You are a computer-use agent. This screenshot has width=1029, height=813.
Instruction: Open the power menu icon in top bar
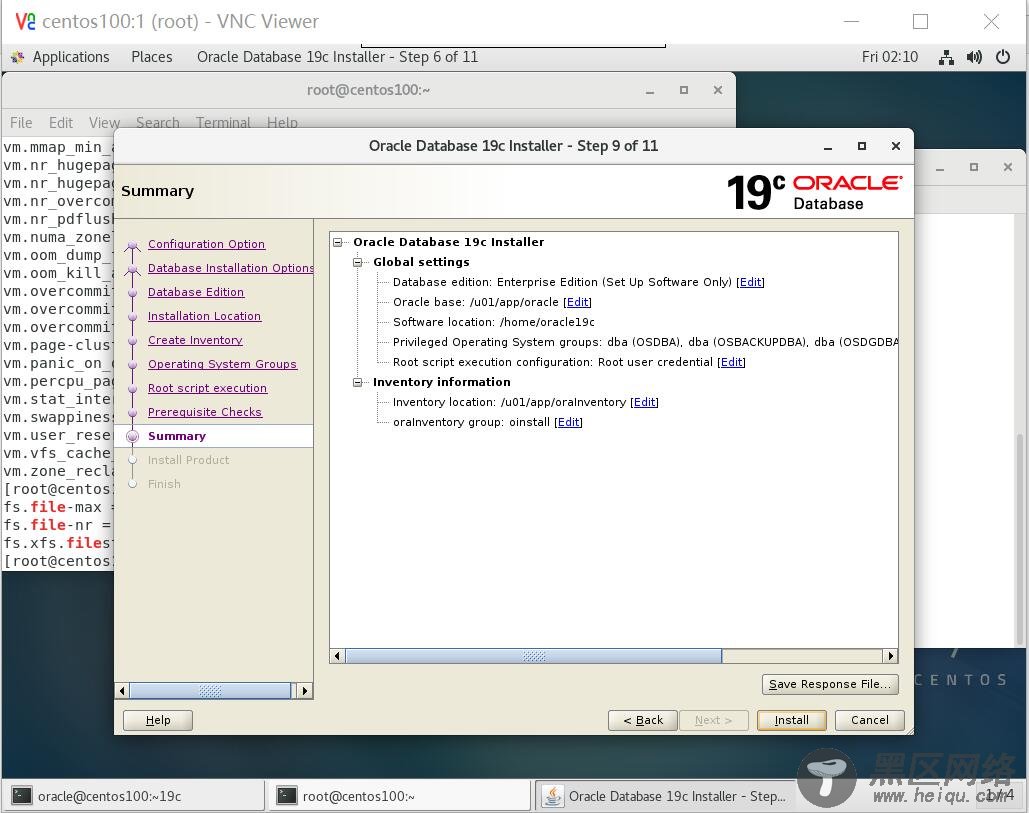1003,57
